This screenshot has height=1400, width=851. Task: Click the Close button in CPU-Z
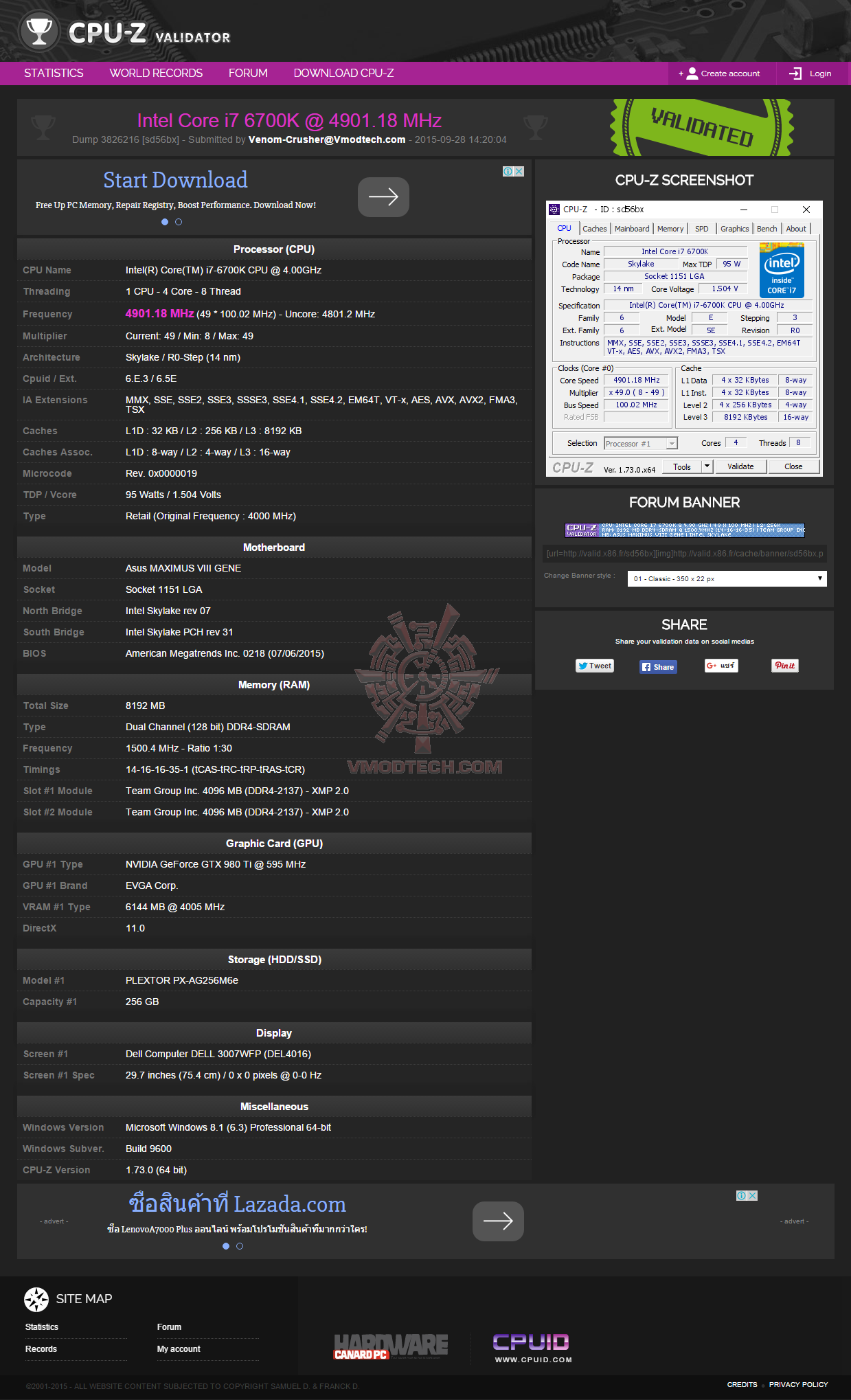[x=793, y=466]
